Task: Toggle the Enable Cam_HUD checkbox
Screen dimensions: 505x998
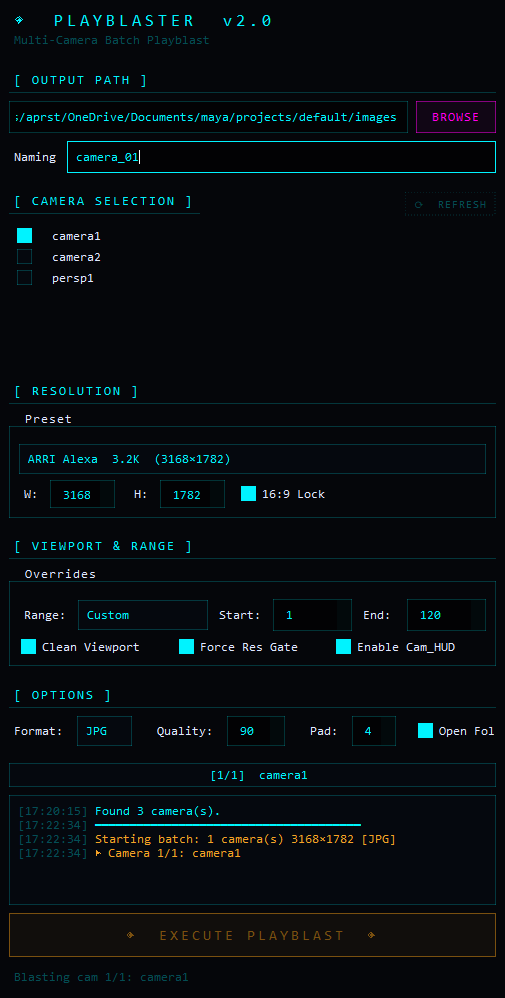Action: coord(343,647)
